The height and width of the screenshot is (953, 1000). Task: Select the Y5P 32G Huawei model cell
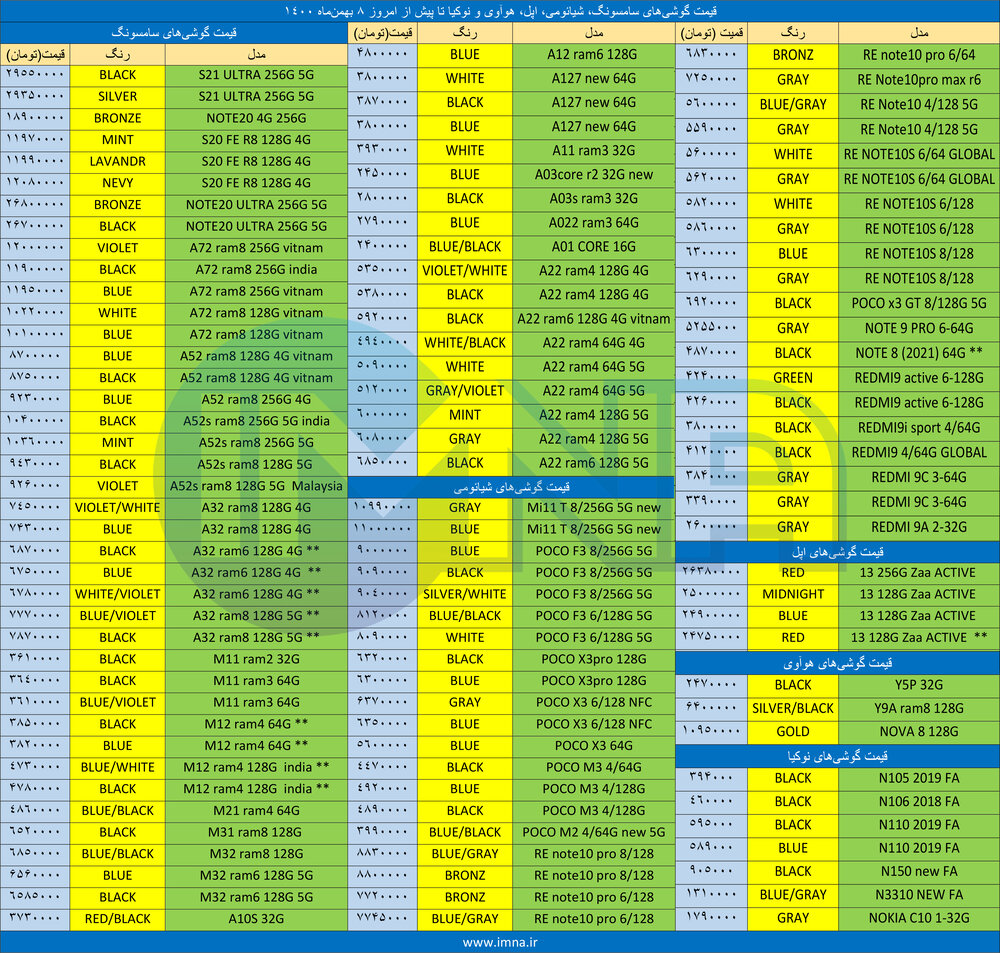click(919, 685)
